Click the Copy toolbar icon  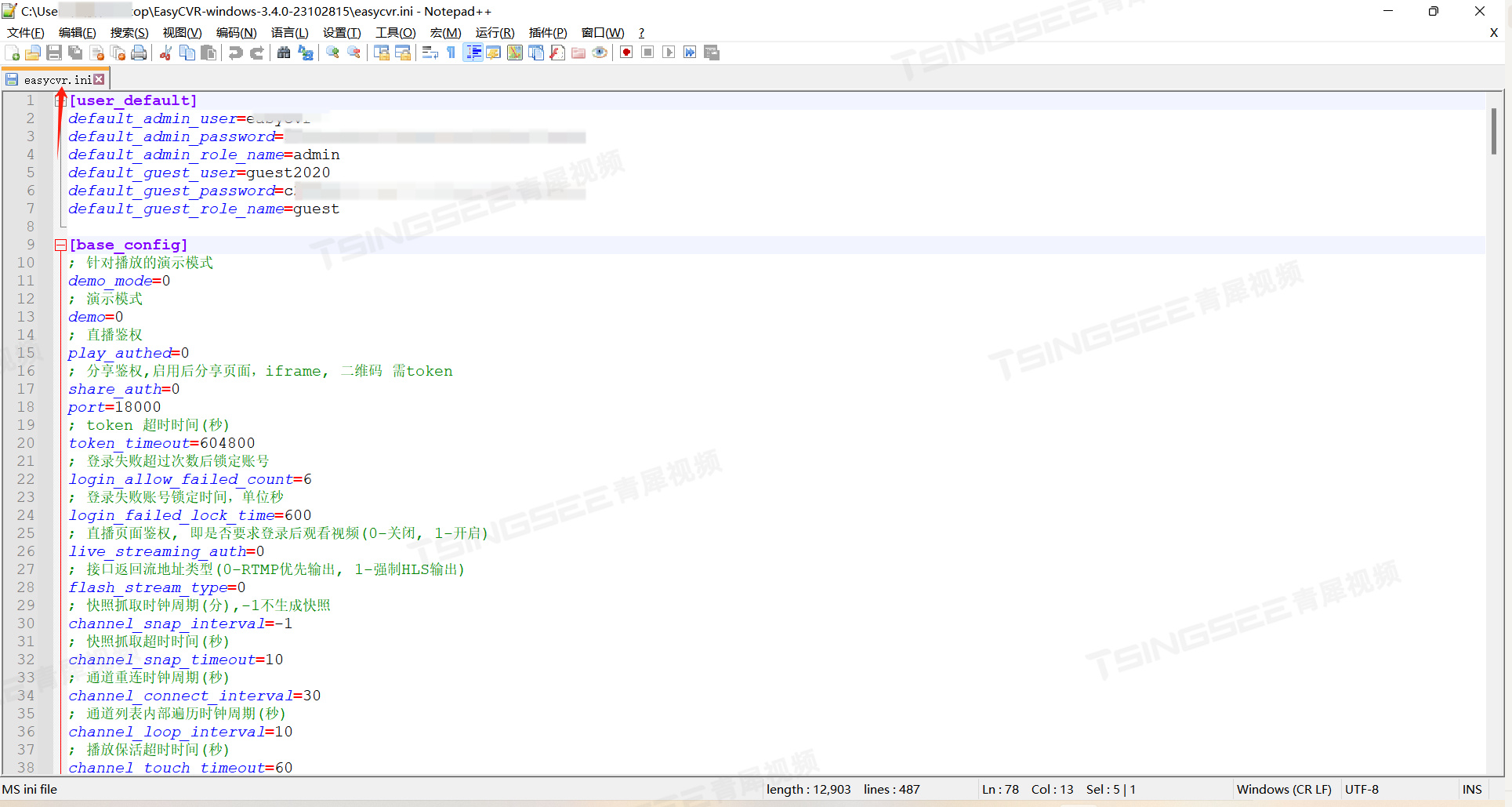187,53
